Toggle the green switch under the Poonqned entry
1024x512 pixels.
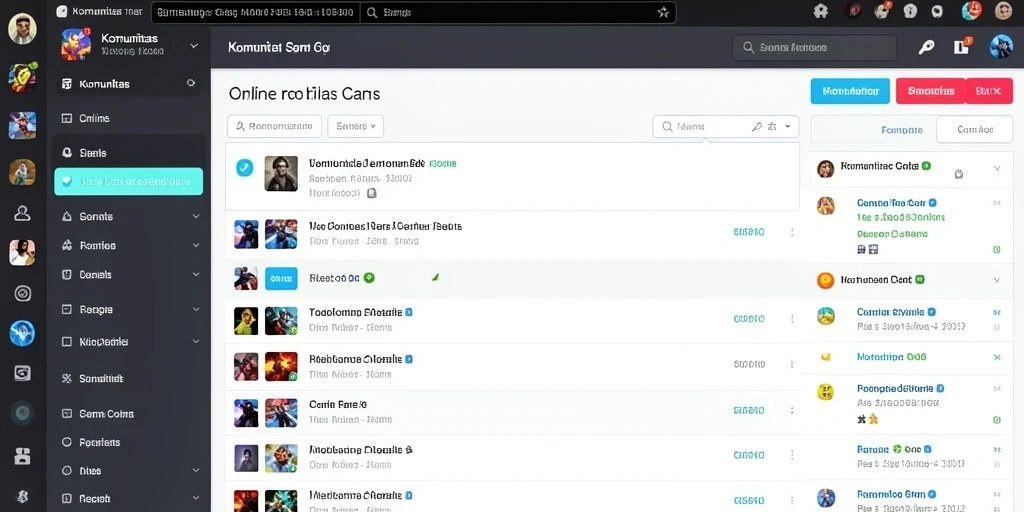tap(997, 419)
